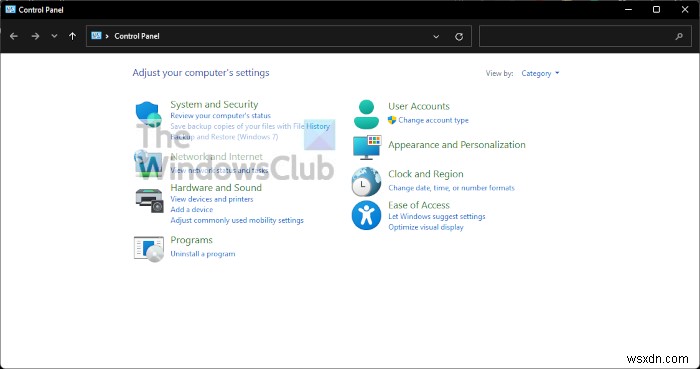Click Optimize visual display
Image resolution: width=700 pixels, height=369 pixels.
coord(426,227)
